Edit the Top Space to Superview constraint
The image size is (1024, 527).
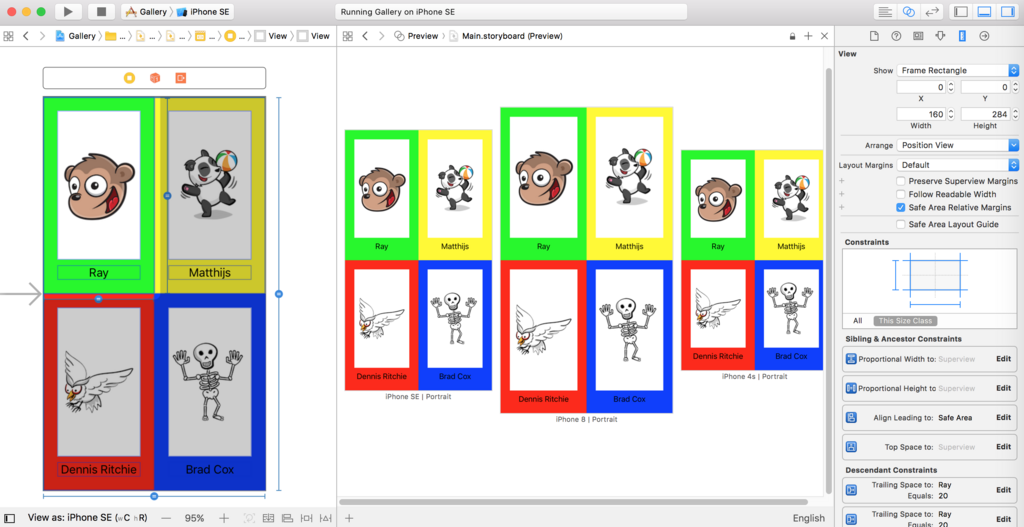point(1003,447)
